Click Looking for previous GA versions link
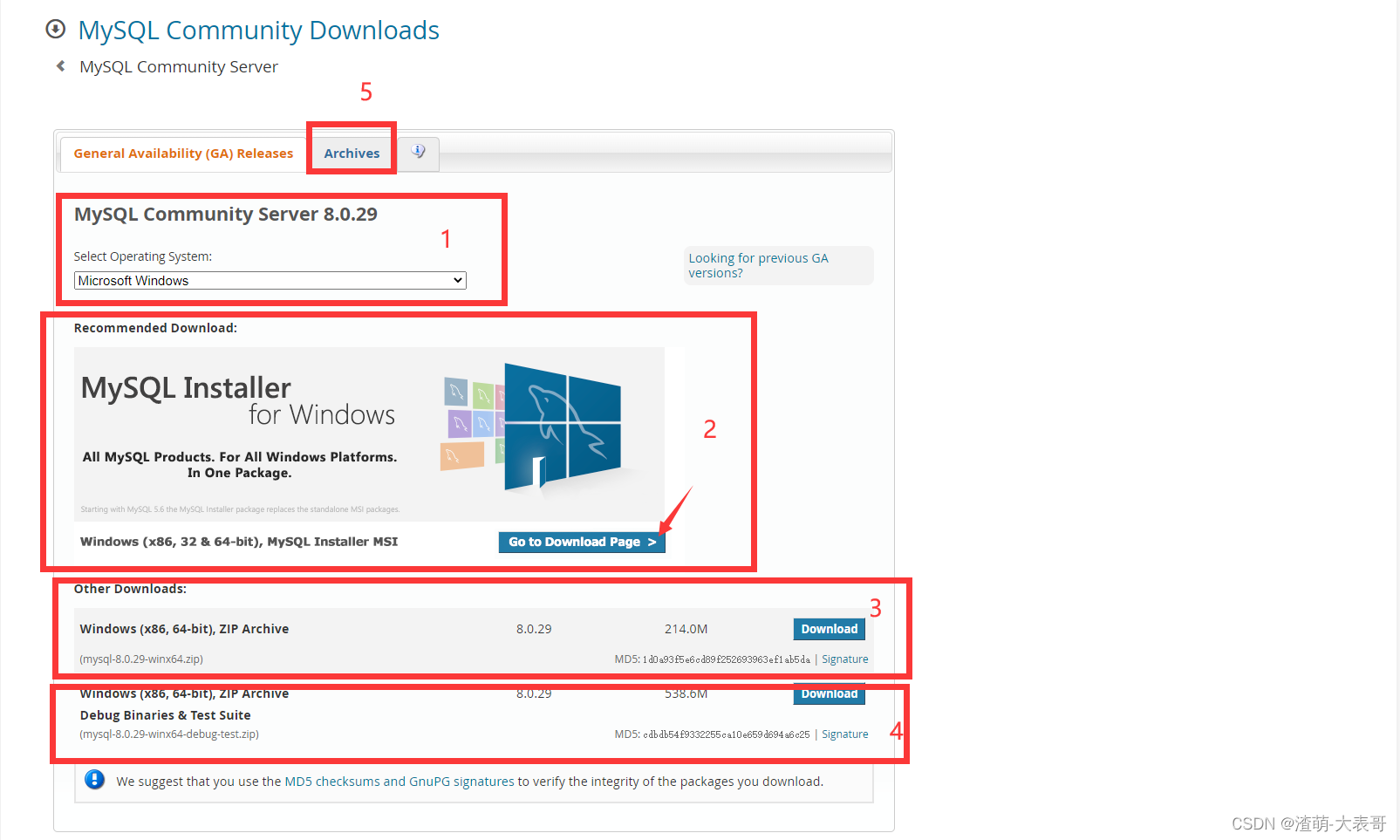Image resolution: width=1400 pixels, height=840 pixels. [x=758, y=265]
